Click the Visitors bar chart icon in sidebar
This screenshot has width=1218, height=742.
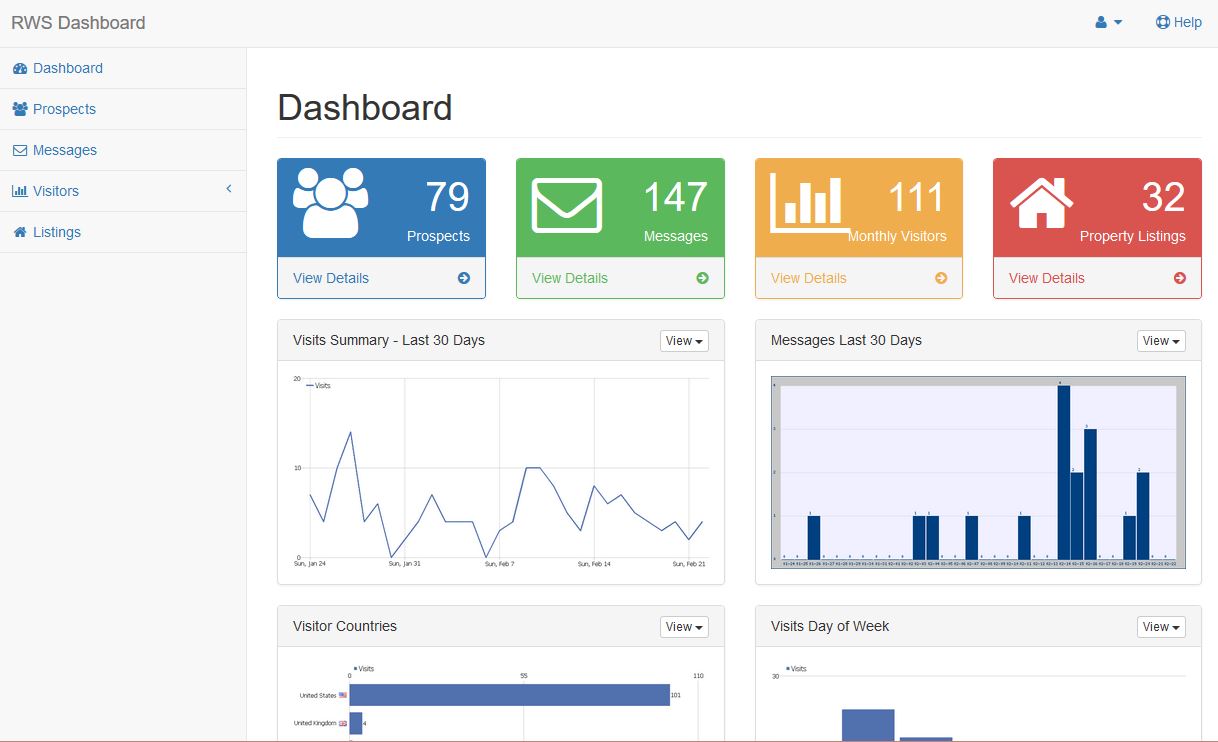coord(20,191)
